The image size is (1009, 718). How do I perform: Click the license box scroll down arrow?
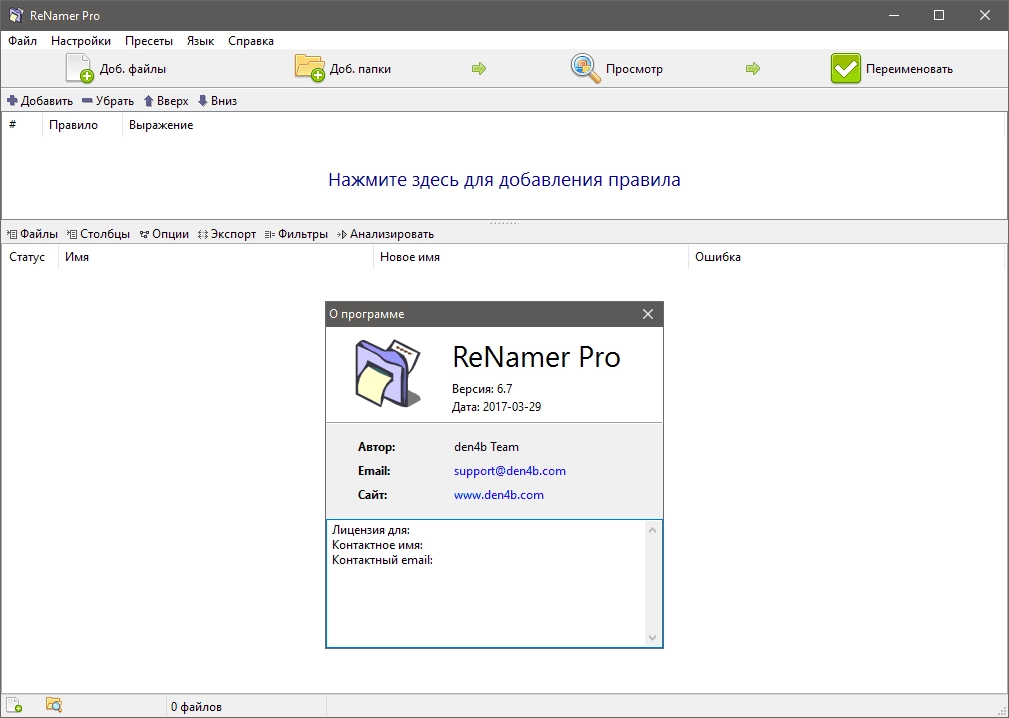(653, 638)
